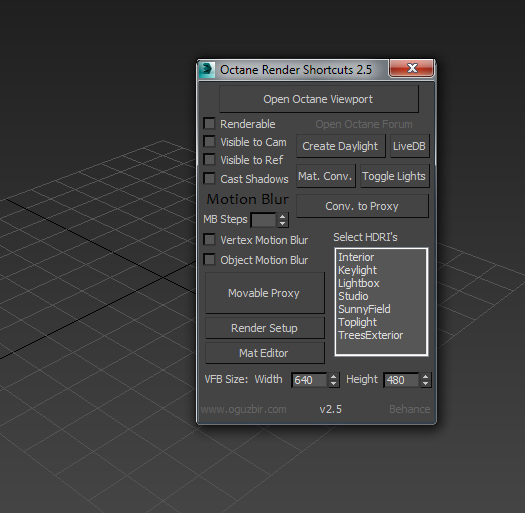Increase MB Steps with up arrow
The width and height of the screenshot is (525, 513).
click(283, 216)
